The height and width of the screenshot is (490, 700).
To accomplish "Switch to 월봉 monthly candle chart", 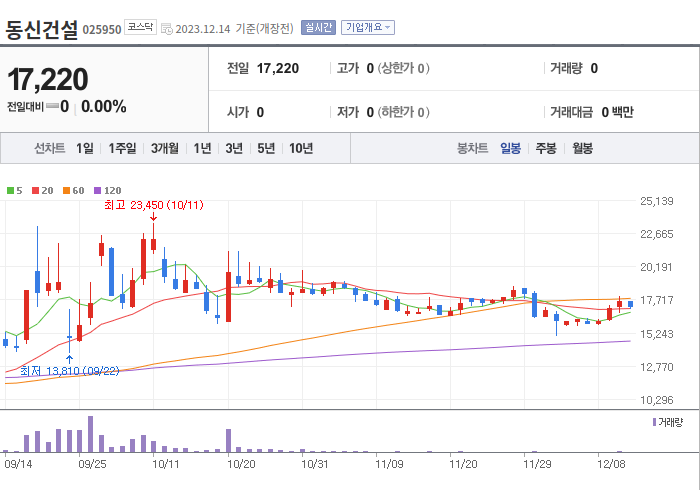I will point(583,148).
